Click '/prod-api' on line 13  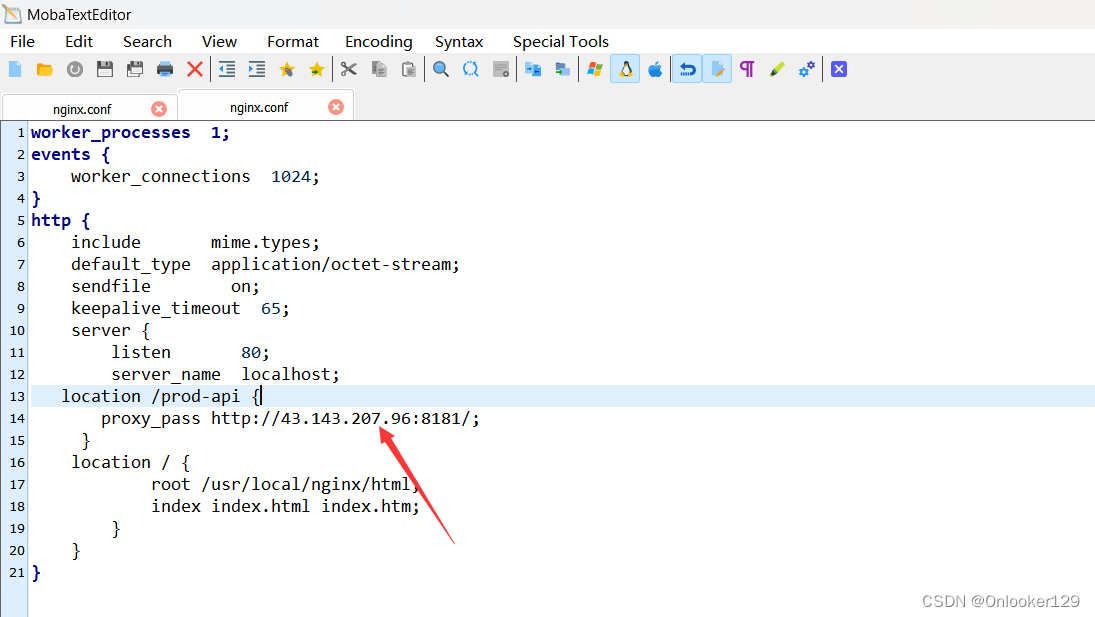[196, 396]
